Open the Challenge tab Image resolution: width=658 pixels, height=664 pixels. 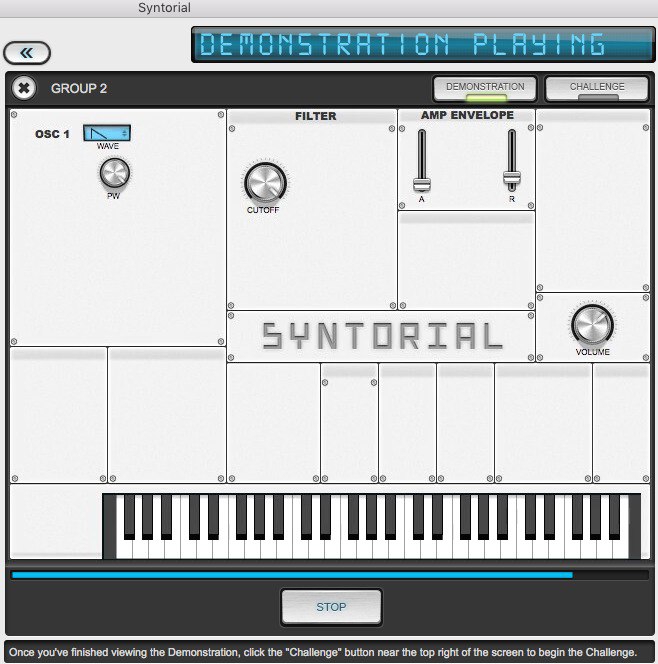[597, 88]
